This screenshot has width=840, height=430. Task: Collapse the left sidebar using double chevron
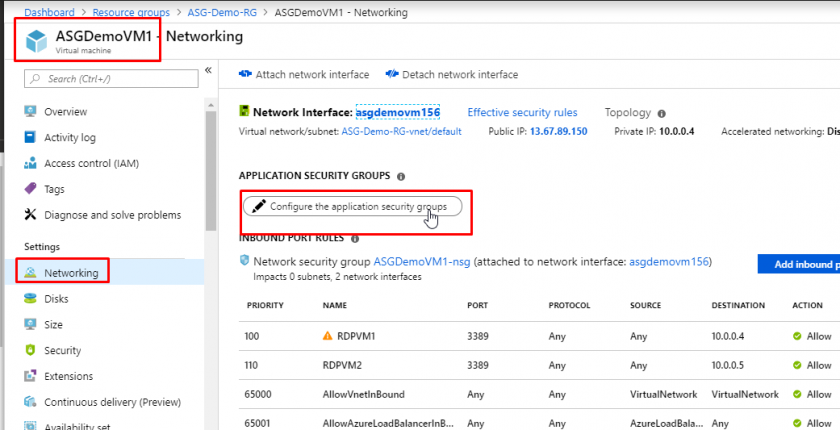[208, 71]
